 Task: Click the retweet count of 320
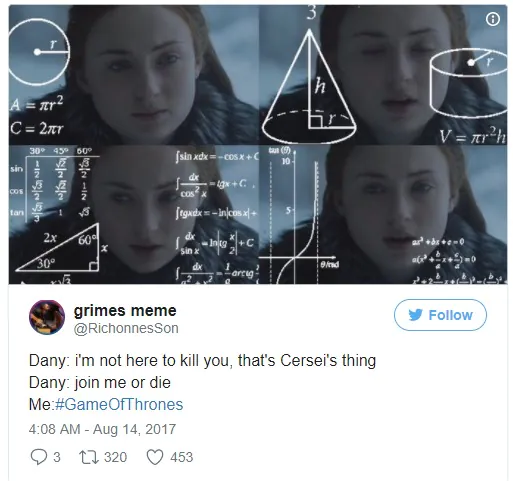click(115, 457)
